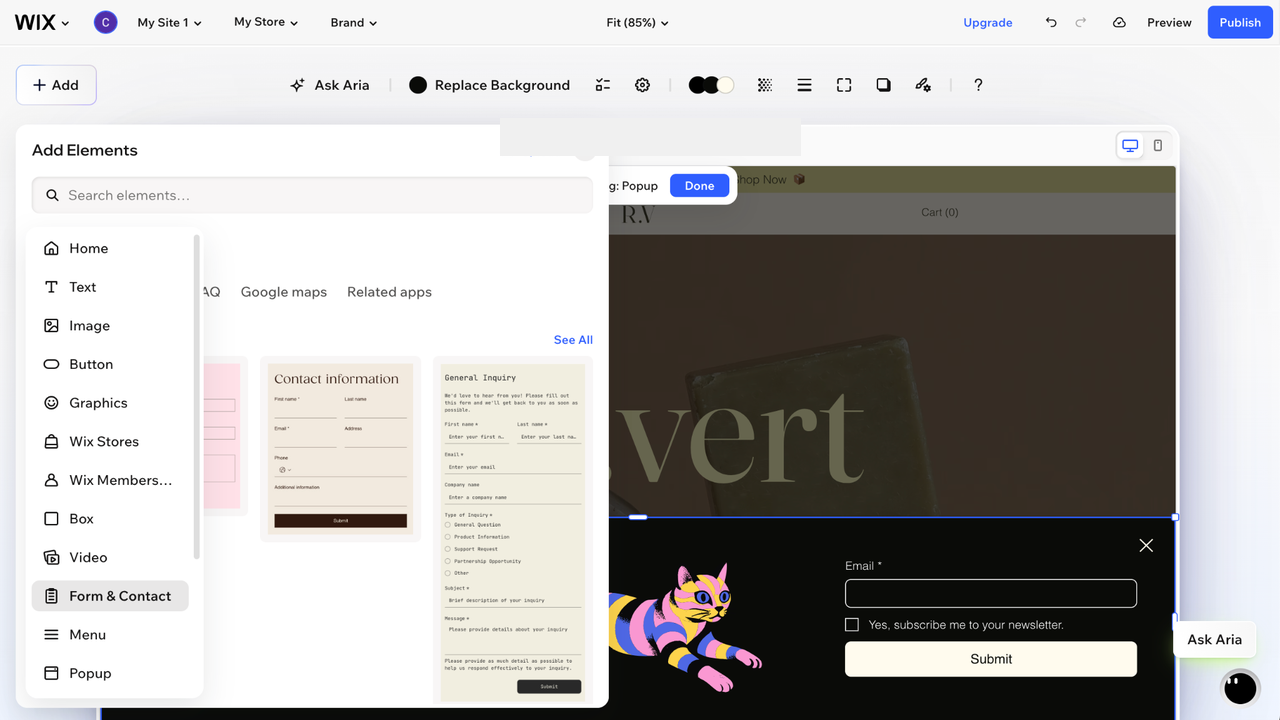
Task: Open the help question mark
Action: [978, 85]
